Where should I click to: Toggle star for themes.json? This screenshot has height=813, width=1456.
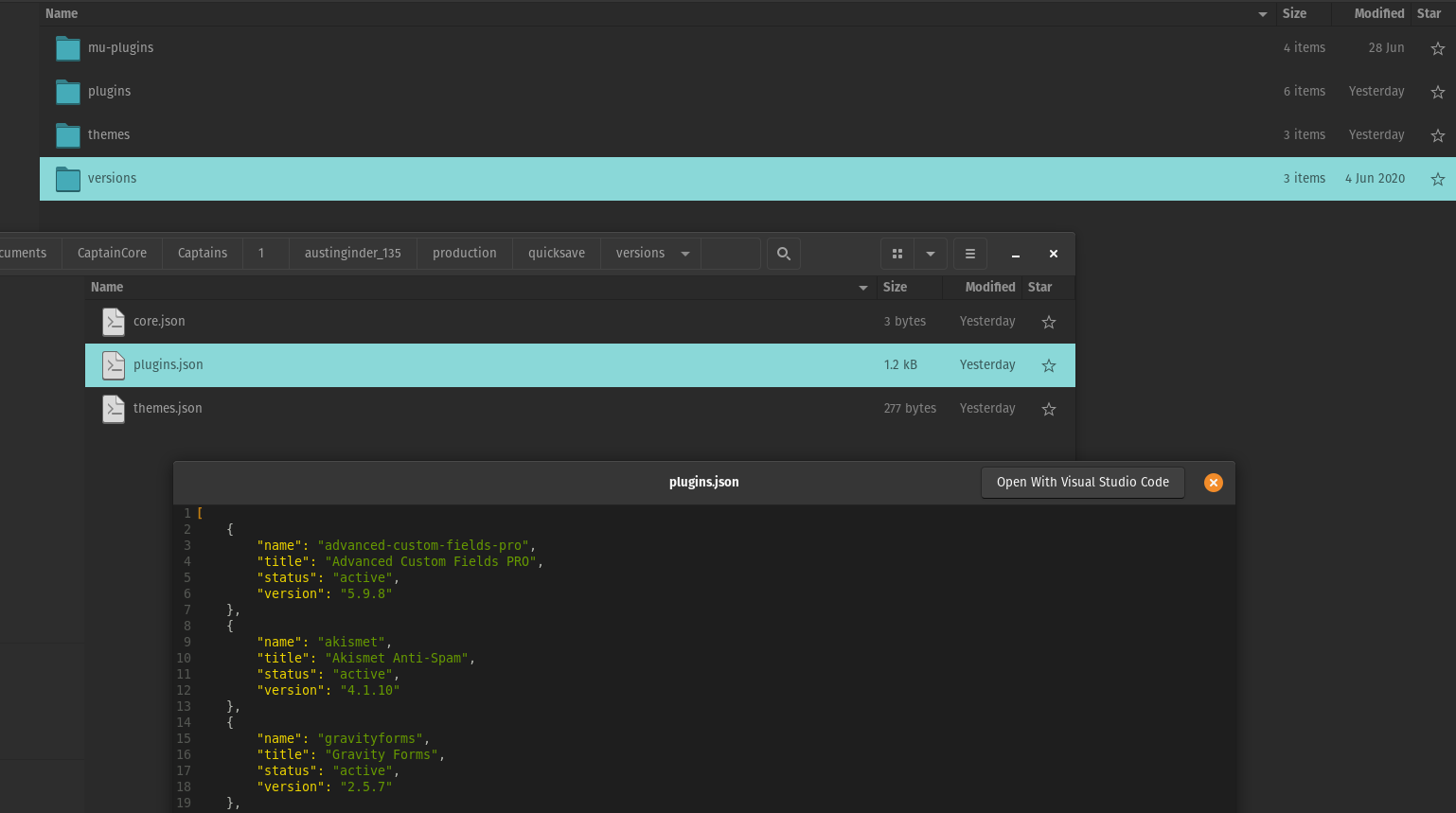[1049, 409]
